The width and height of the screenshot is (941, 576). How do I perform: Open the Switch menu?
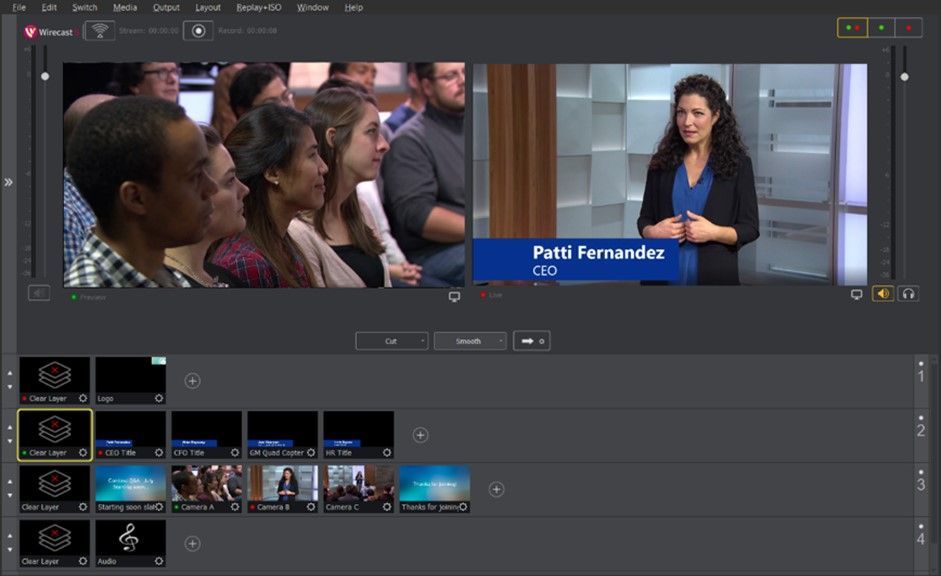click(84, 7)
